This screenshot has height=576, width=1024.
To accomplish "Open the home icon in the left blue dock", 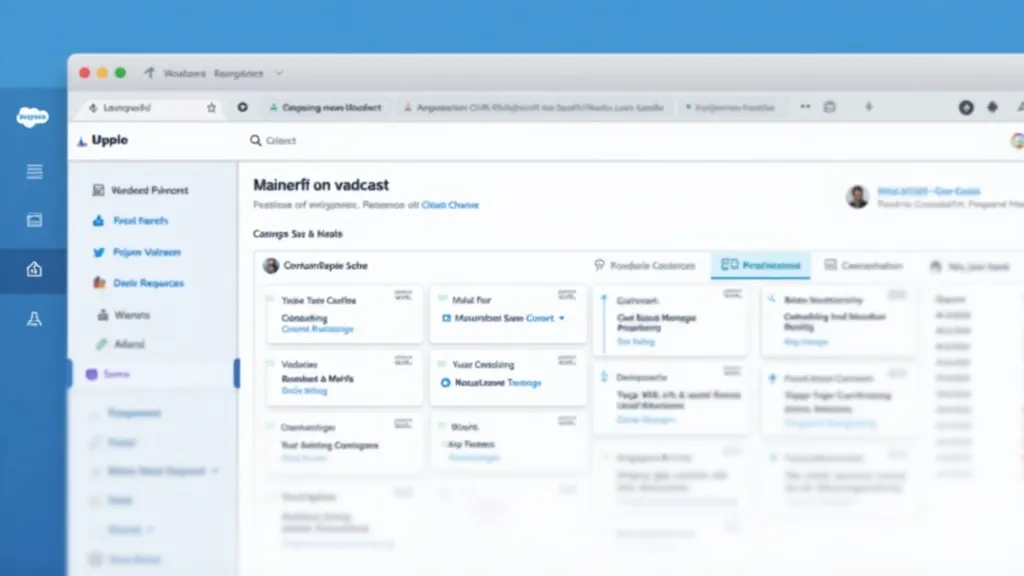I will pyautogui.click(x=34, y=269).
